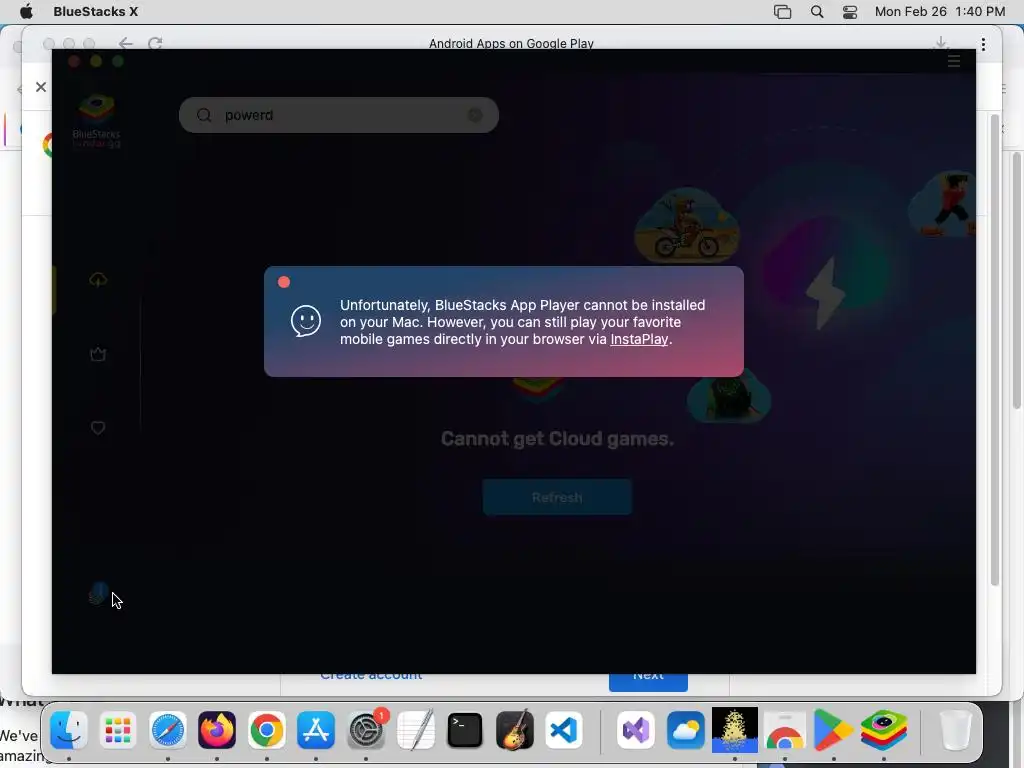Reload the Android Apps on Google Play page

pos(155,44)
